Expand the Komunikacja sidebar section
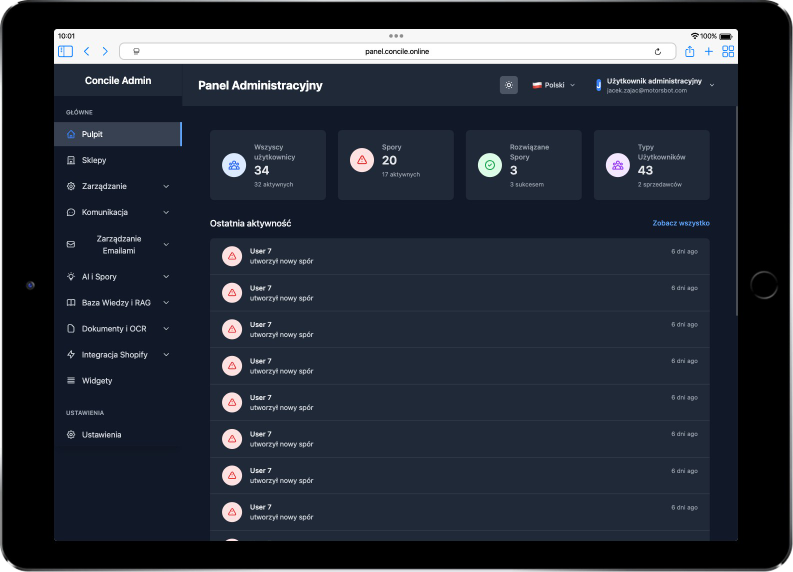793x572 pixels. (x=117, y=212)
